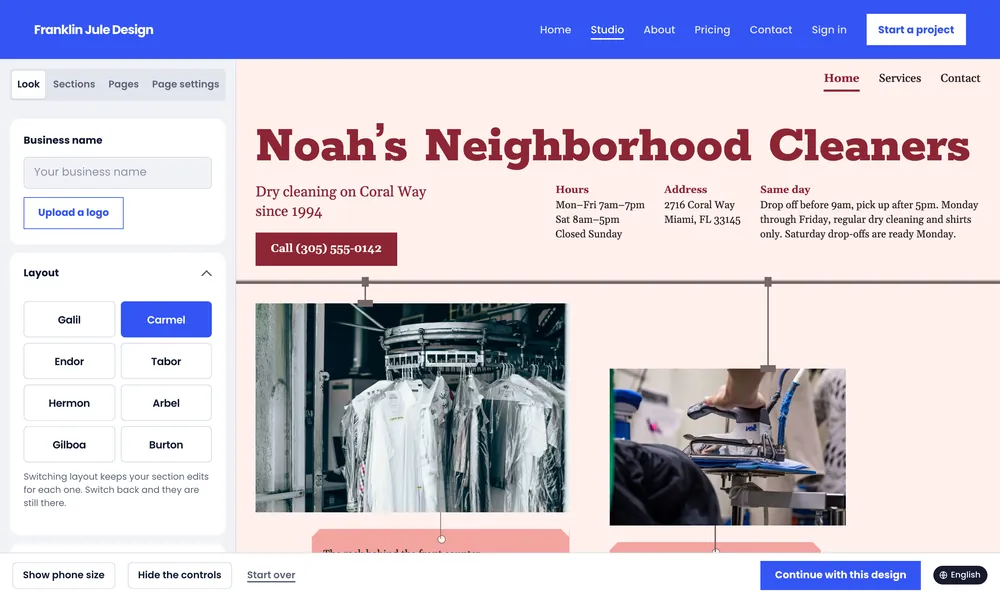
Task: Choose the Tabor layout option
Action: (x=166, y=361)
